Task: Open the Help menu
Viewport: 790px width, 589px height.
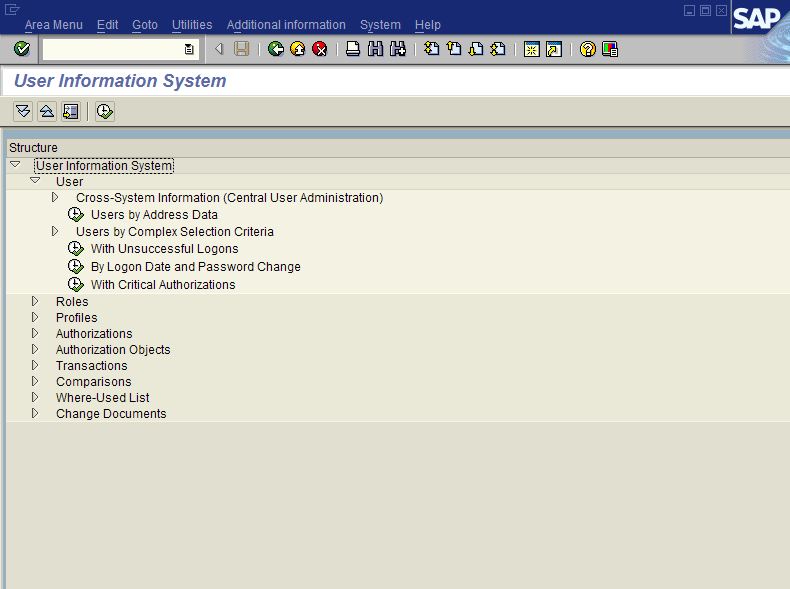Action: [428, 25]
